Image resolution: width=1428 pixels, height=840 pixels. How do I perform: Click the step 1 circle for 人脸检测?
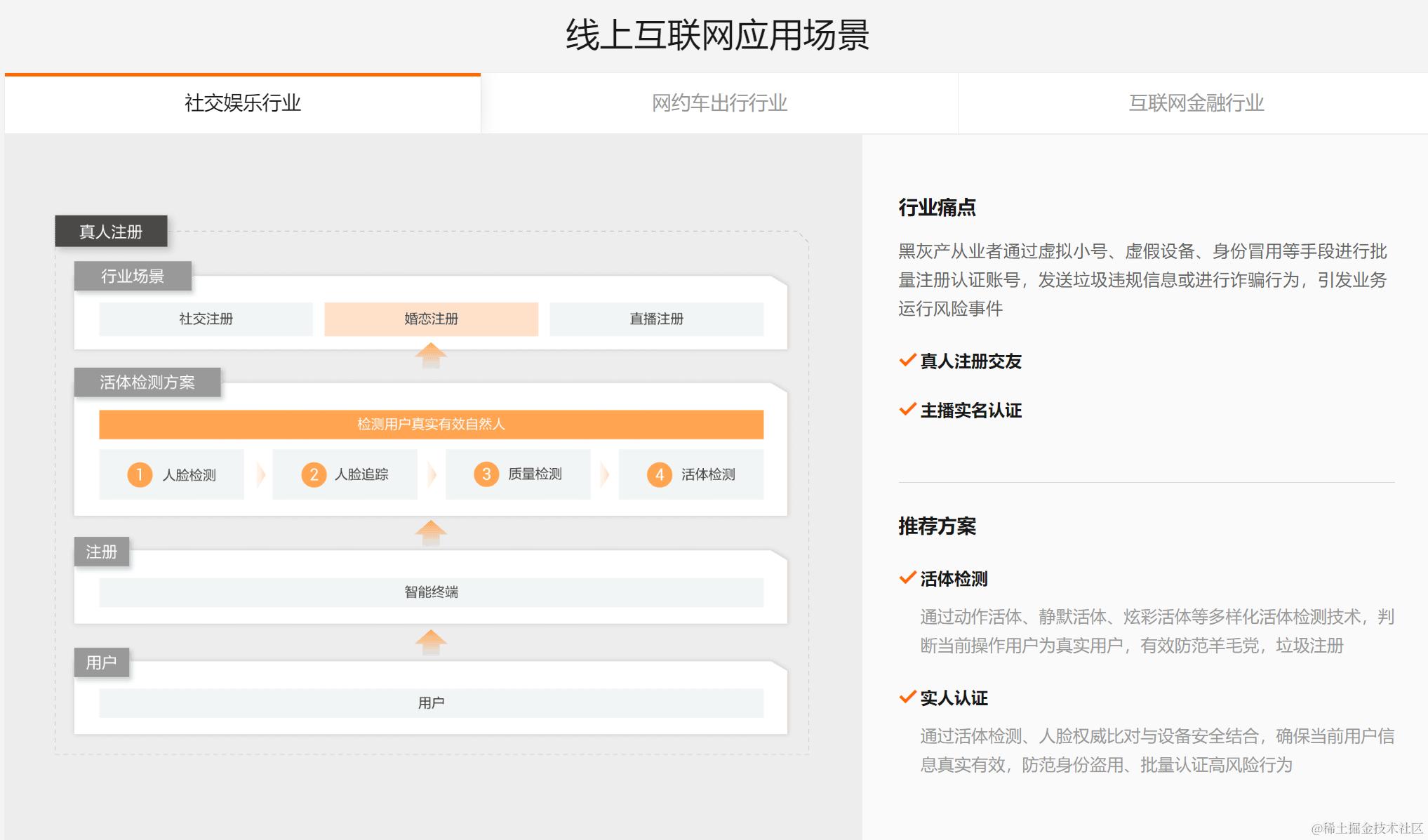pyautogui.click(x=140, y=474)
